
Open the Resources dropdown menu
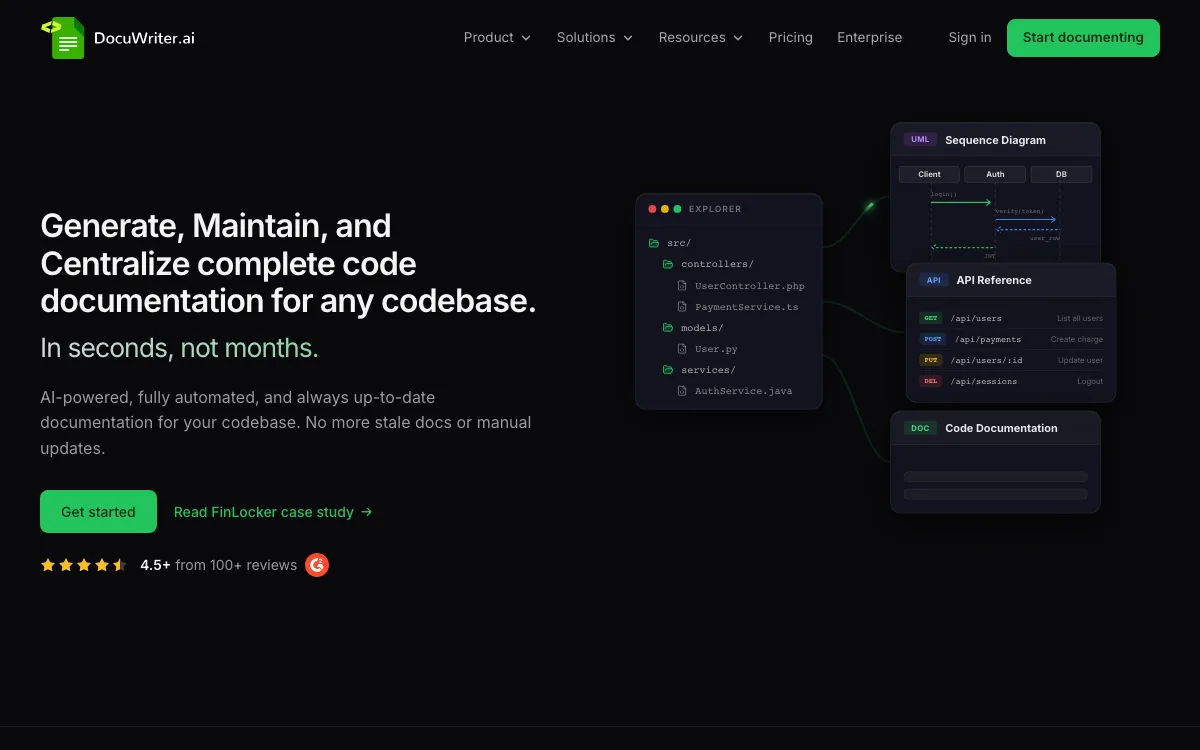pyautogui.click(x=701, y=38)
